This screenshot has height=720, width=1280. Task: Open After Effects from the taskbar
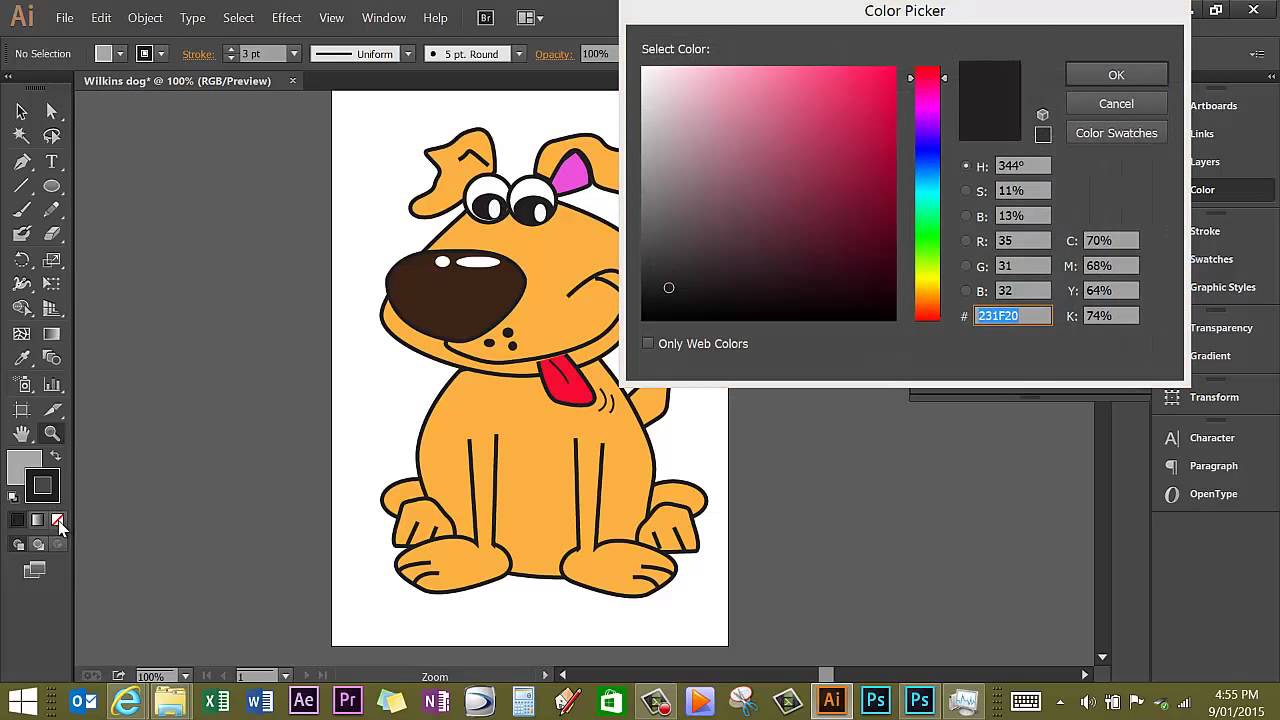(x=304, y=700)
